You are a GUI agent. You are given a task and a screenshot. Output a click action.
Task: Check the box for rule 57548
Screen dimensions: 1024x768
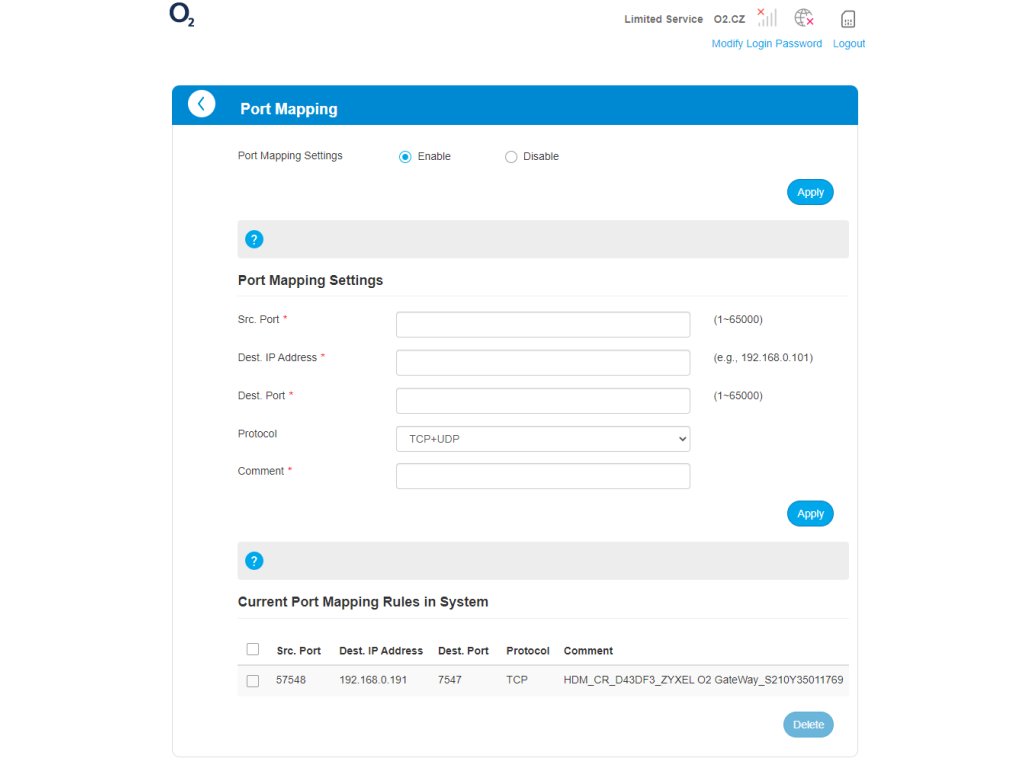tap(253, 680)
